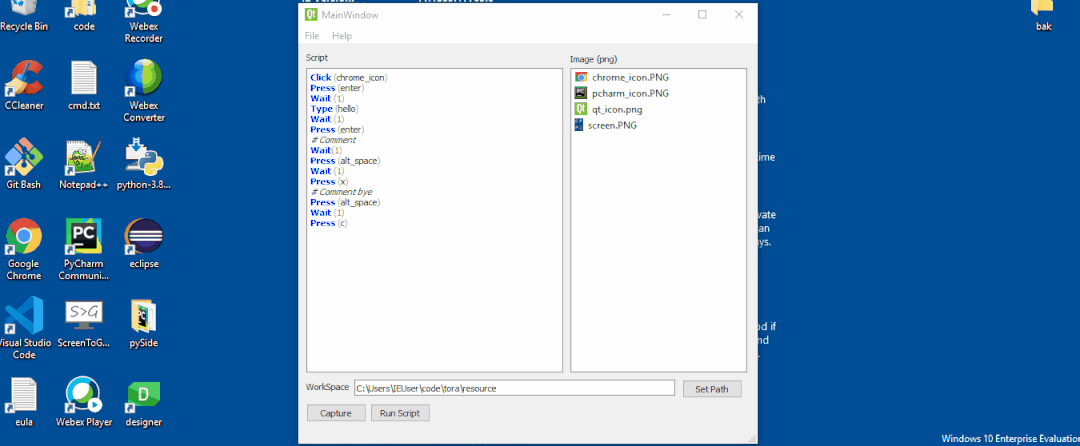Select the Webex Player desktop icon
Viewport: 1080px width, 446px height.
coord(84,402)
